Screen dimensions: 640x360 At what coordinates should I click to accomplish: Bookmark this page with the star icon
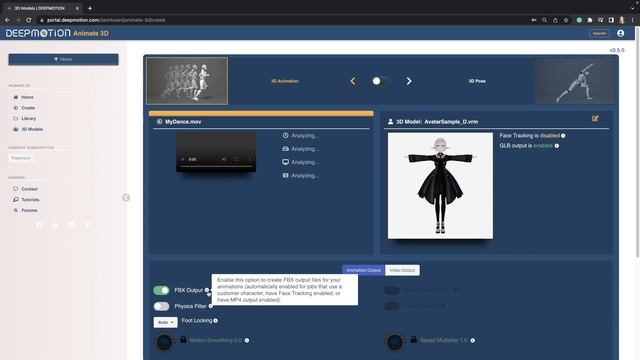tap(566, 20)
